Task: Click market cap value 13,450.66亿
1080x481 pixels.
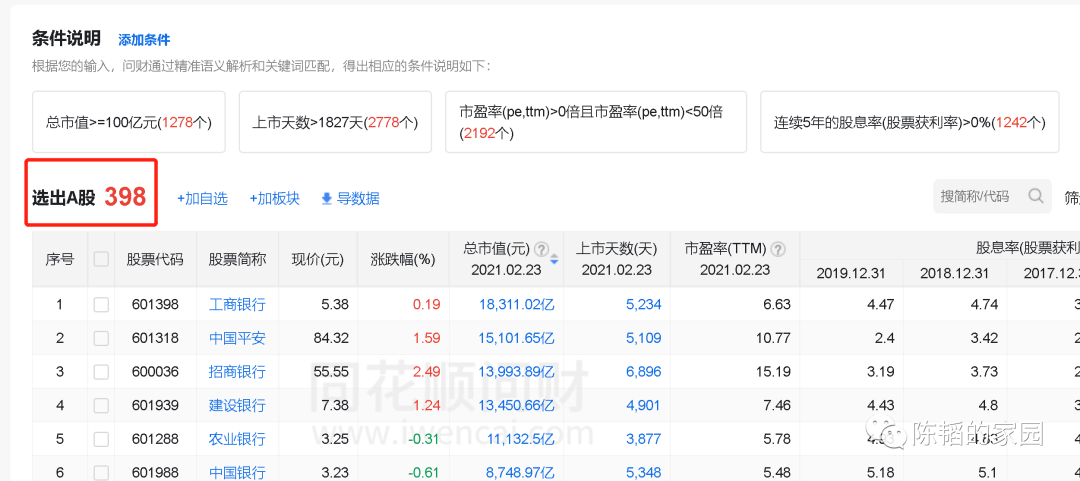Action: 516,405
